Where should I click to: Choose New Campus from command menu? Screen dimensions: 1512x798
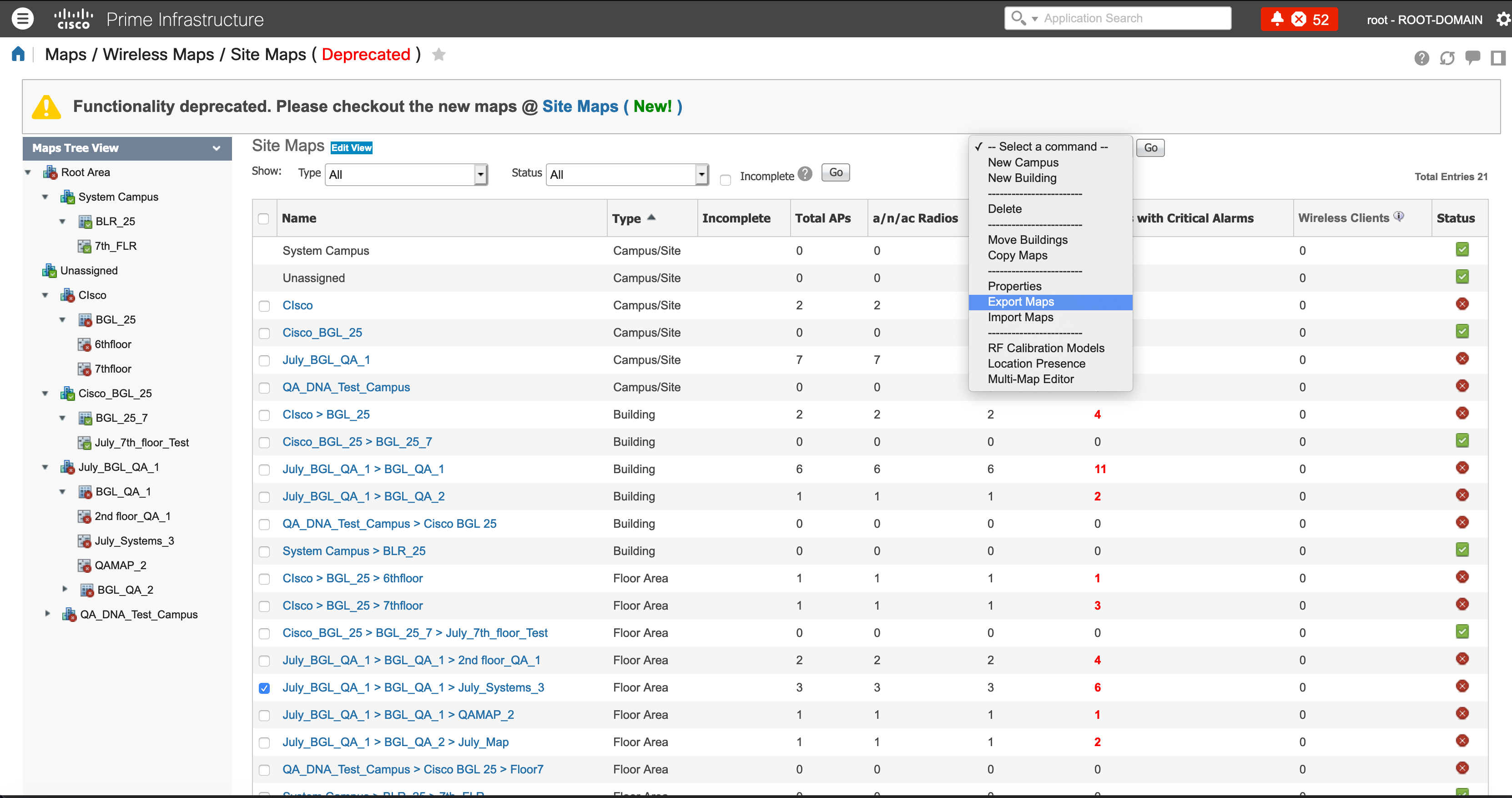point(1050,163)
